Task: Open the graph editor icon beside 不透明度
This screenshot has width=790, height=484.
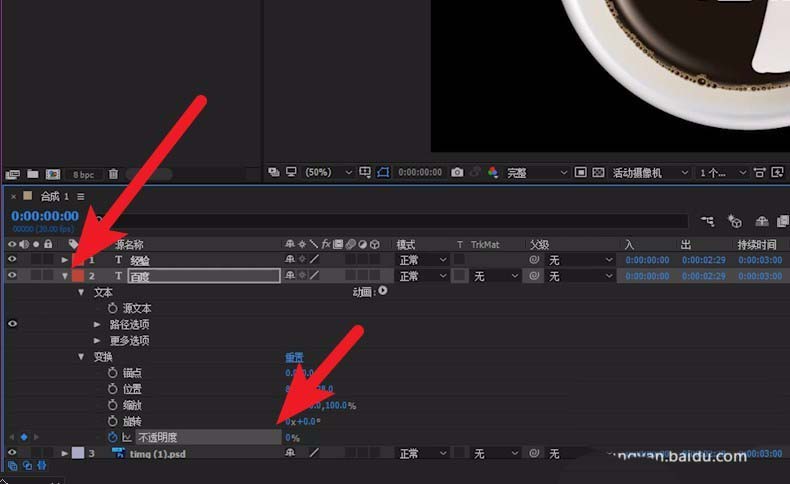Action: pyautogui.click(x=126, y=438)
